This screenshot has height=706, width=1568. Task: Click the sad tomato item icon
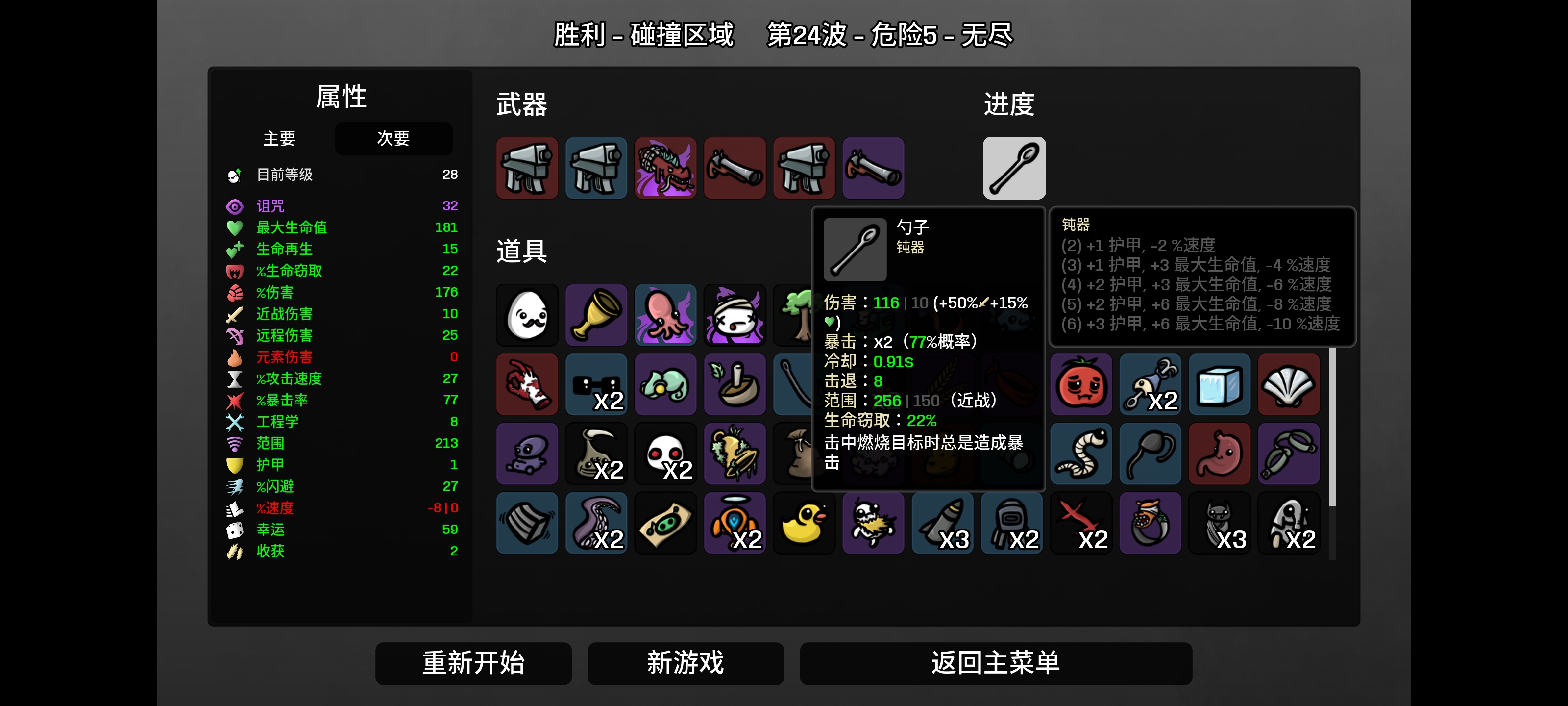(1081, 384)
